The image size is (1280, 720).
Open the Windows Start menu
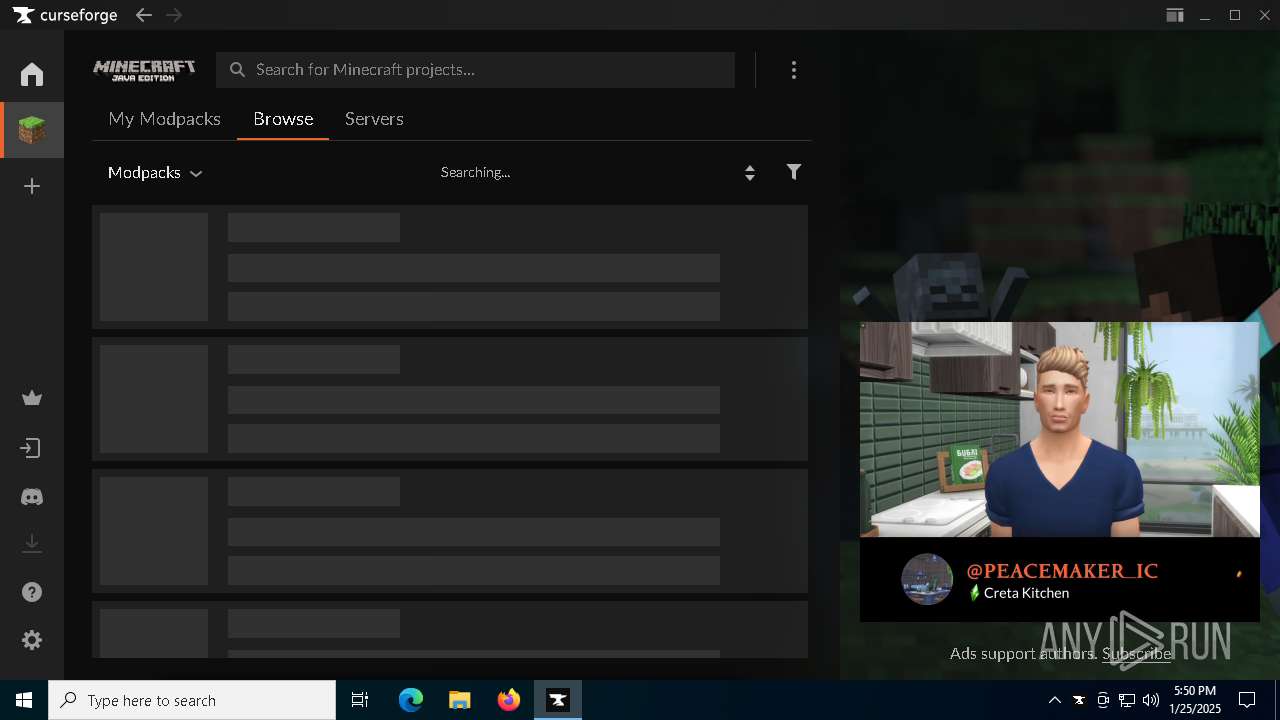[x=24, y=700]
